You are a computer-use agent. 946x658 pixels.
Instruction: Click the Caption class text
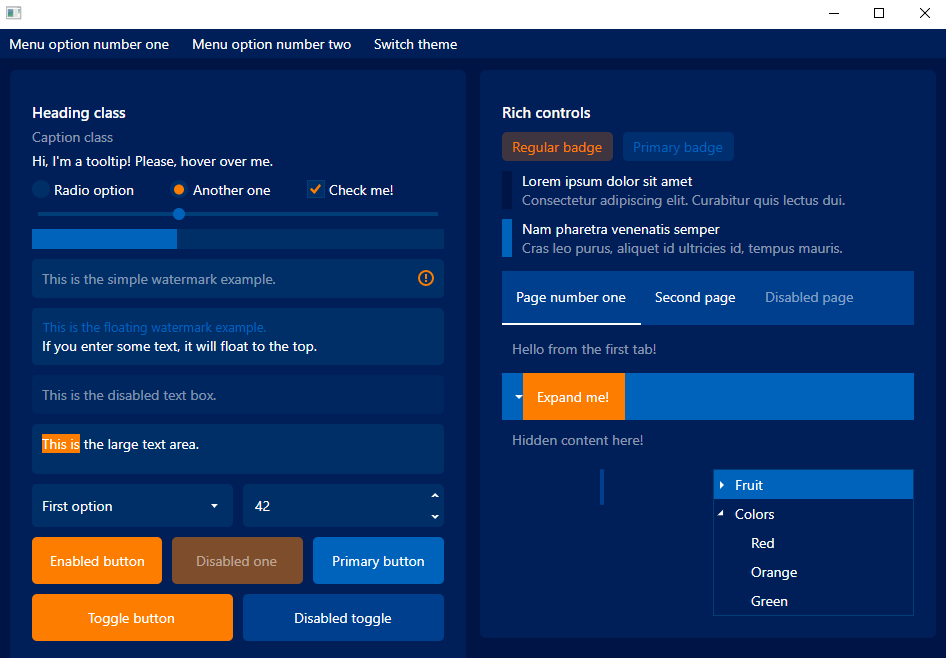(72, 137)
